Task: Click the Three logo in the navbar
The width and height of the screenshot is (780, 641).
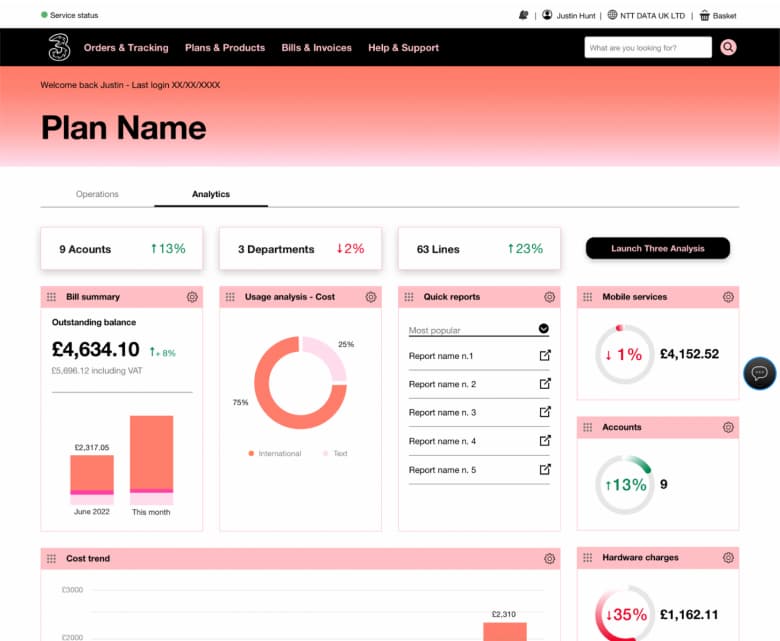Action: tap(59, 47)
